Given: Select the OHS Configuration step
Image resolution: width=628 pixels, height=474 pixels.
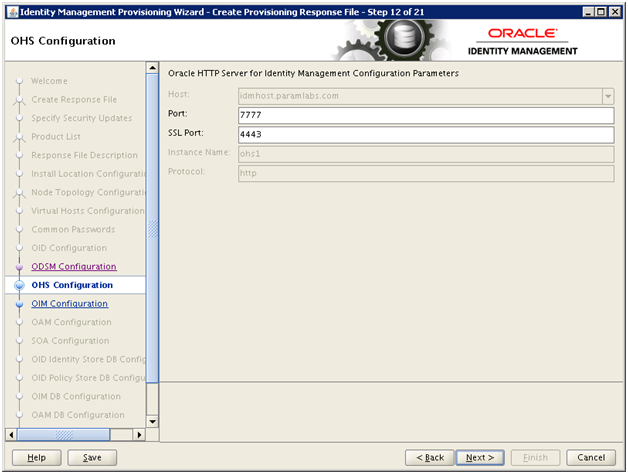Looking at the screenshot, I should (x=72, y=285).
